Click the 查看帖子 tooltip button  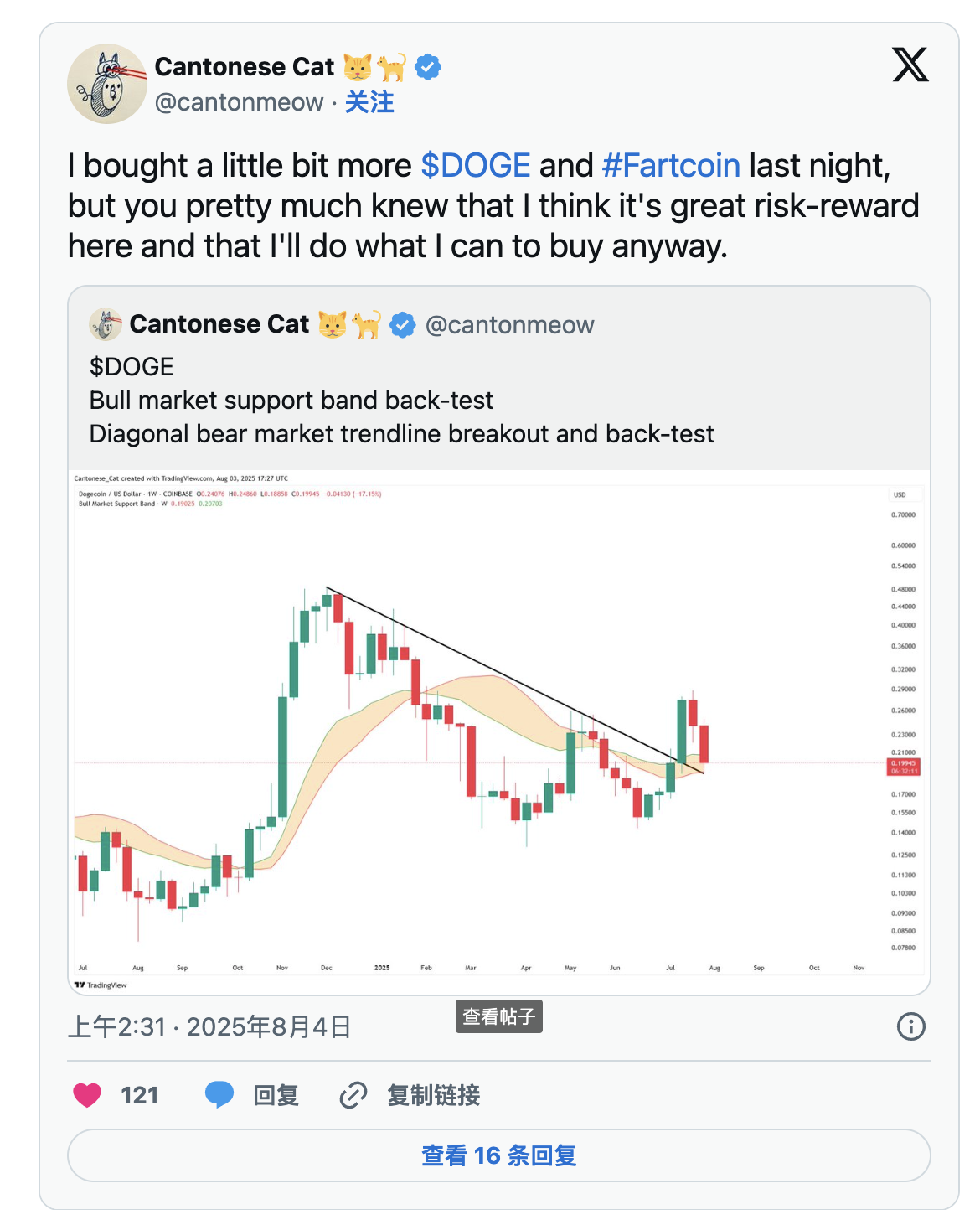click(x=498, y=1016)
